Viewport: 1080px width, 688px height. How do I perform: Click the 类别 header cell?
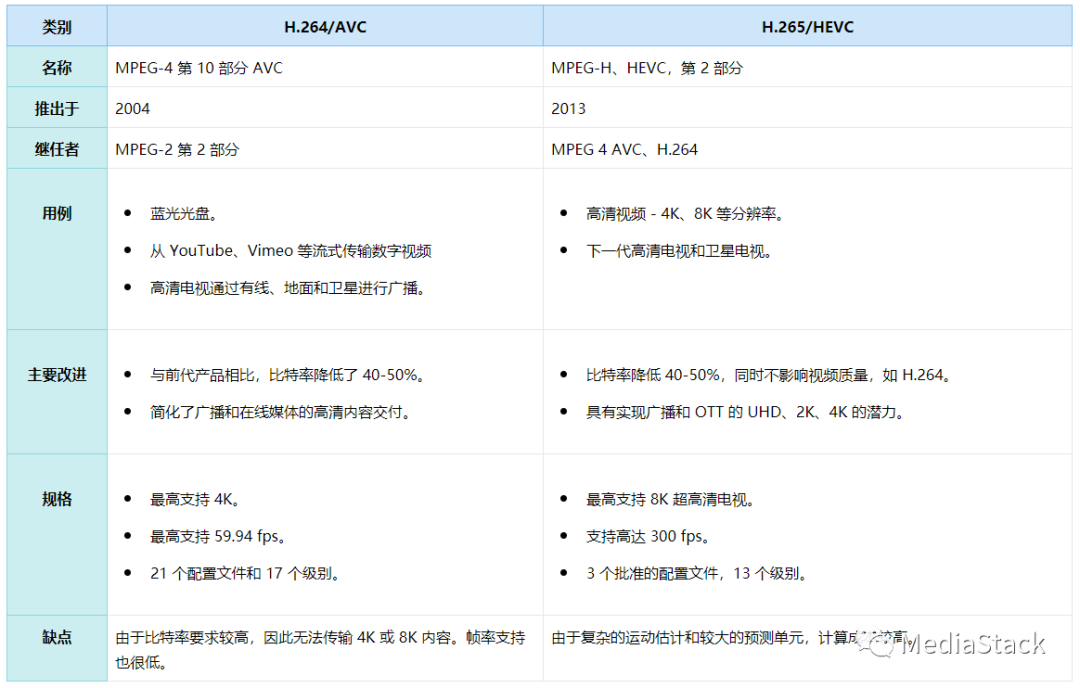(x=57, y=27)
